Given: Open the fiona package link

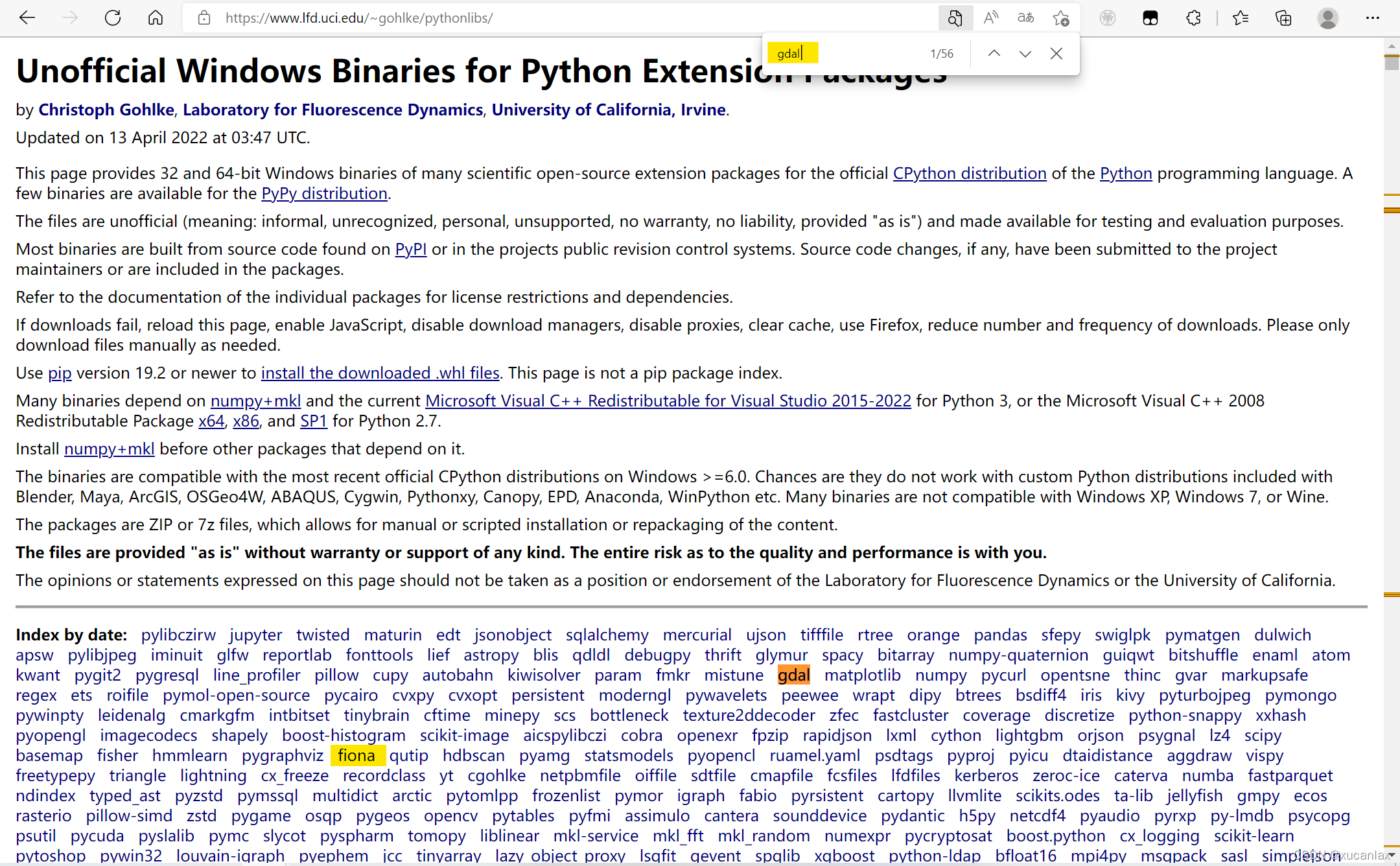Looking at the screenshot, I should point(356,756).
